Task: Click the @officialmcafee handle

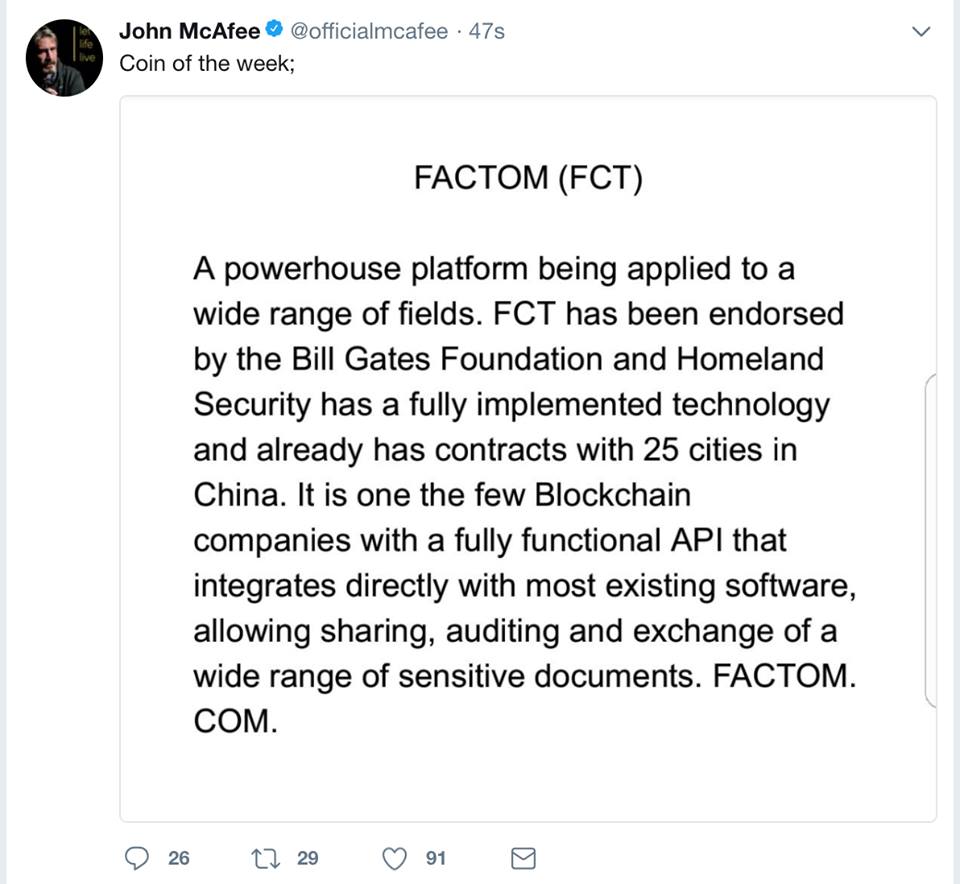Action: [x=369, y=31]
